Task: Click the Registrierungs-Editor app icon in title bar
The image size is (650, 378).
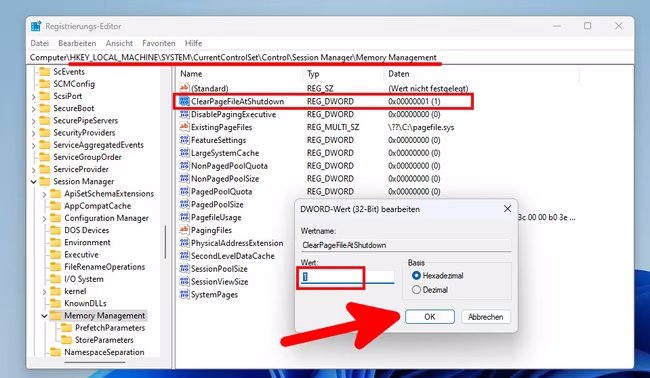Action: (36, 26)
